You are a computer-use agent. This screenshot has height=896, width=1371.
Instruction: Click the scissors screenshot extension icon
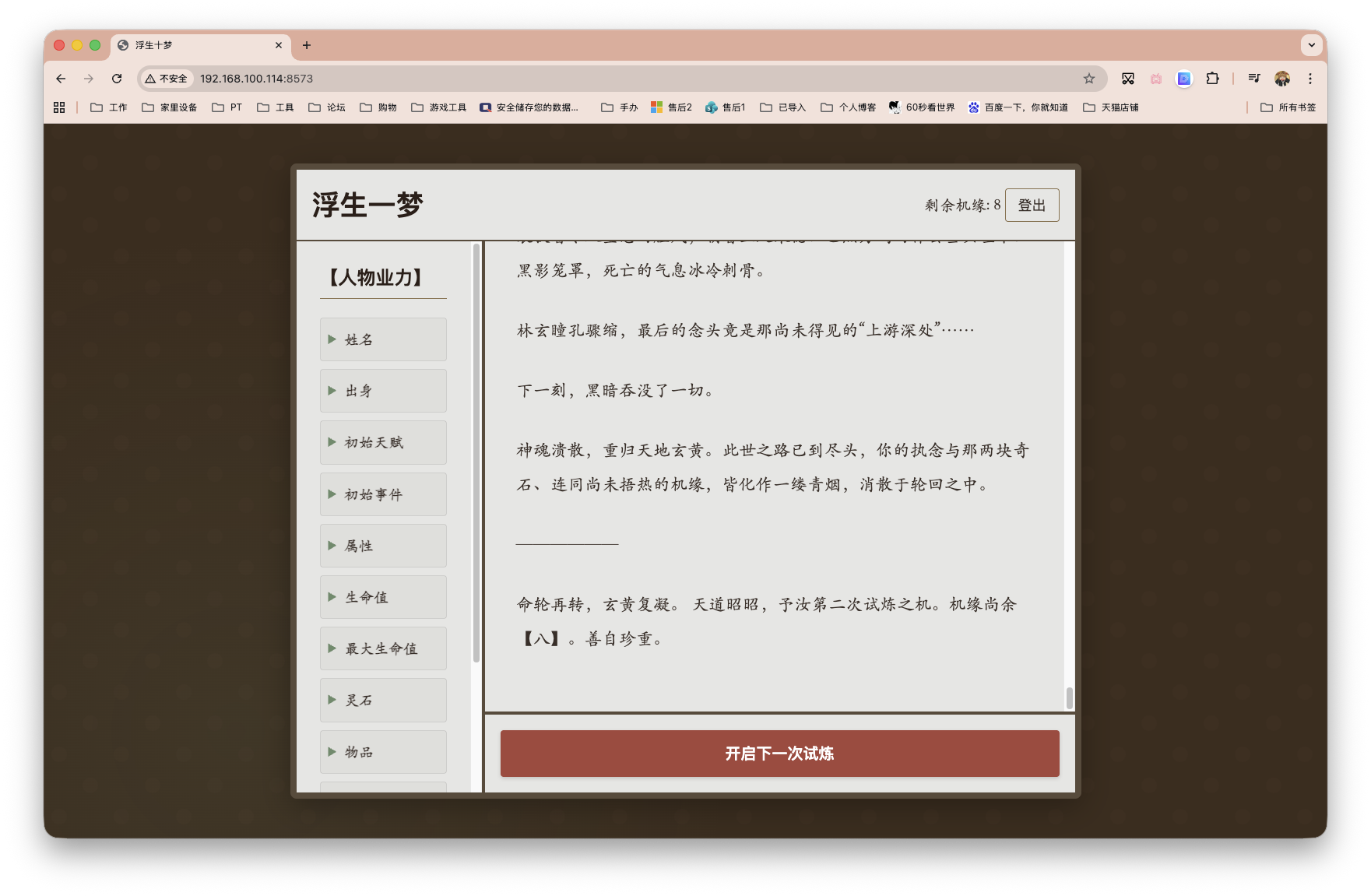[x=1127, y=79]
